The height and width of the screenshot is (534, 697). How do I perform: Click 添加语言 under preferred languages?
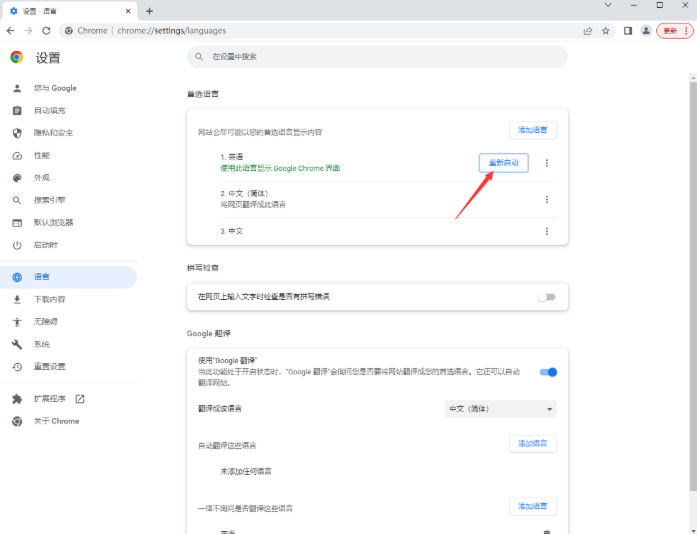tap(533, 130)
